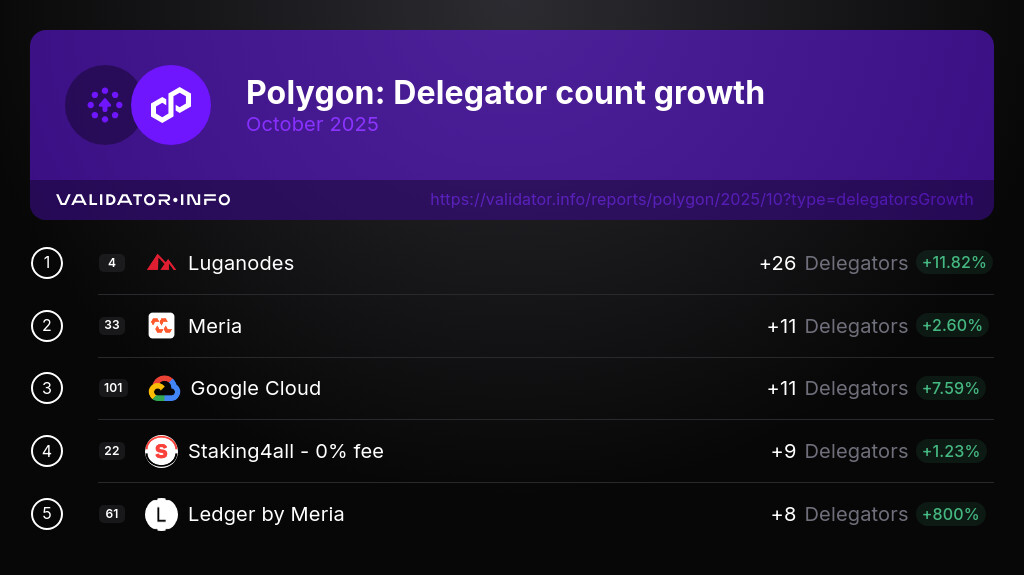Click the Polygon Delegator count growth title
This screenshot has height=575, width=1024.
point(505,93)
